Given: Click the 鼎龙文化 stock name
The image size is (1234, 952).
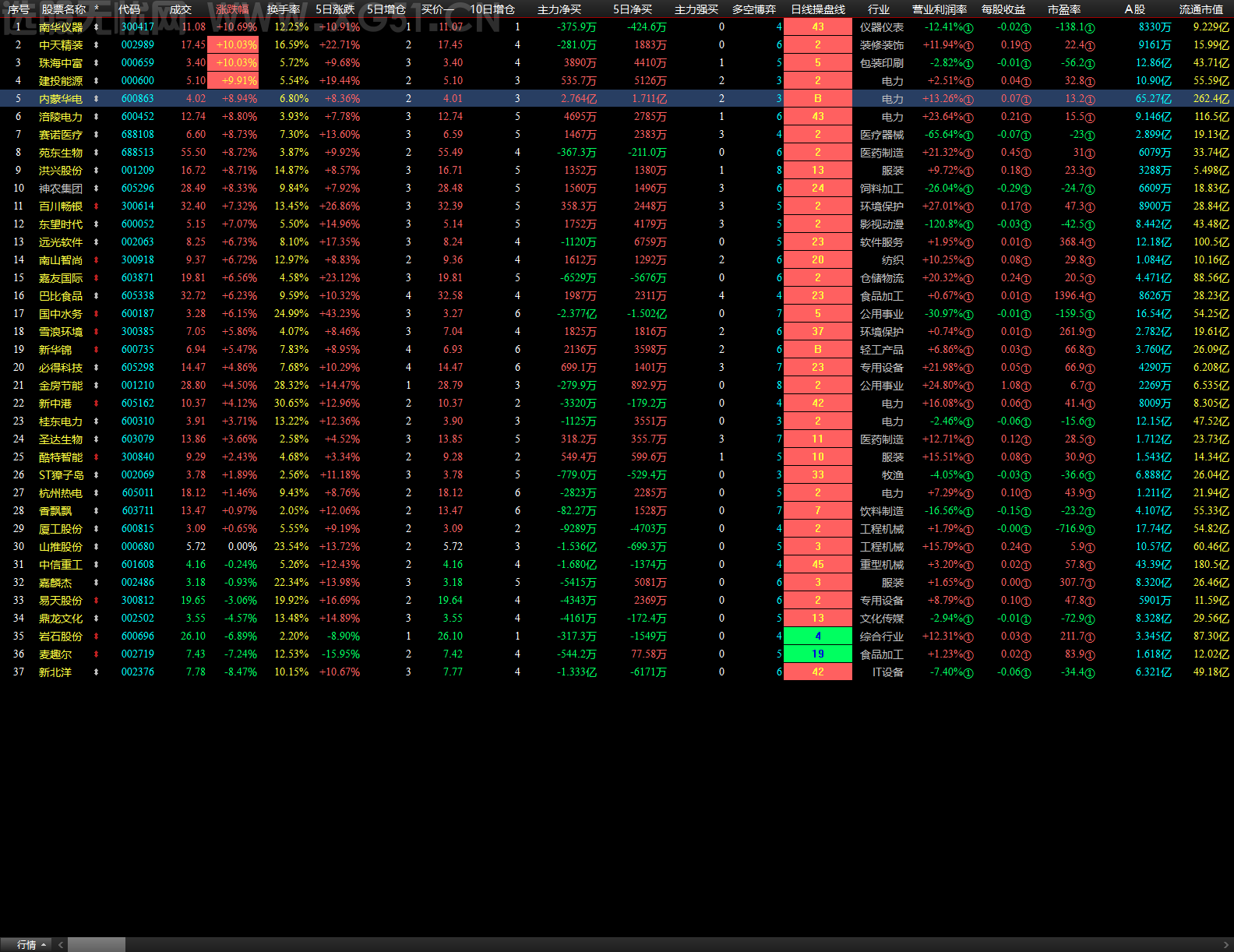Looking at the screenshot, I should tap(61, 619).
